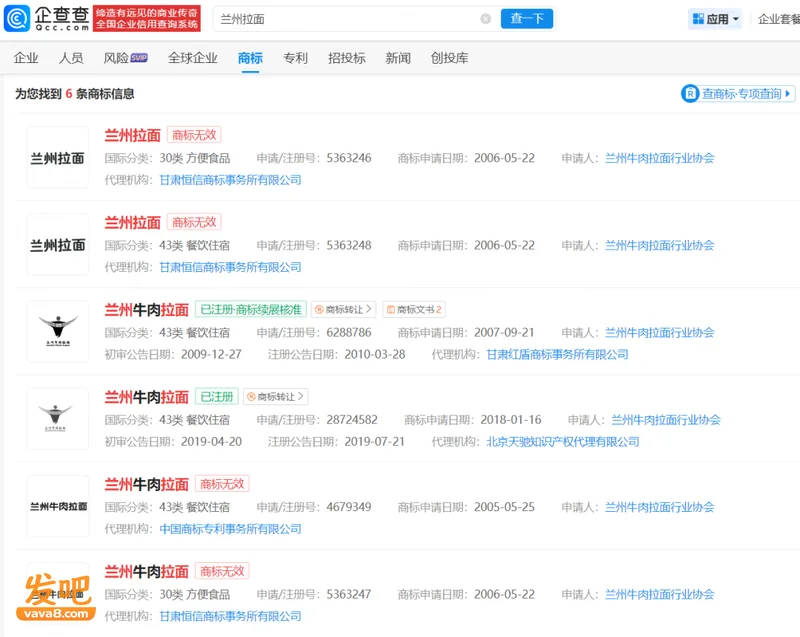Open 兰州牛肉拉面 title in 6288786 row
The image size is (800, 637).
pyautogui.click(x=146, y=310)
